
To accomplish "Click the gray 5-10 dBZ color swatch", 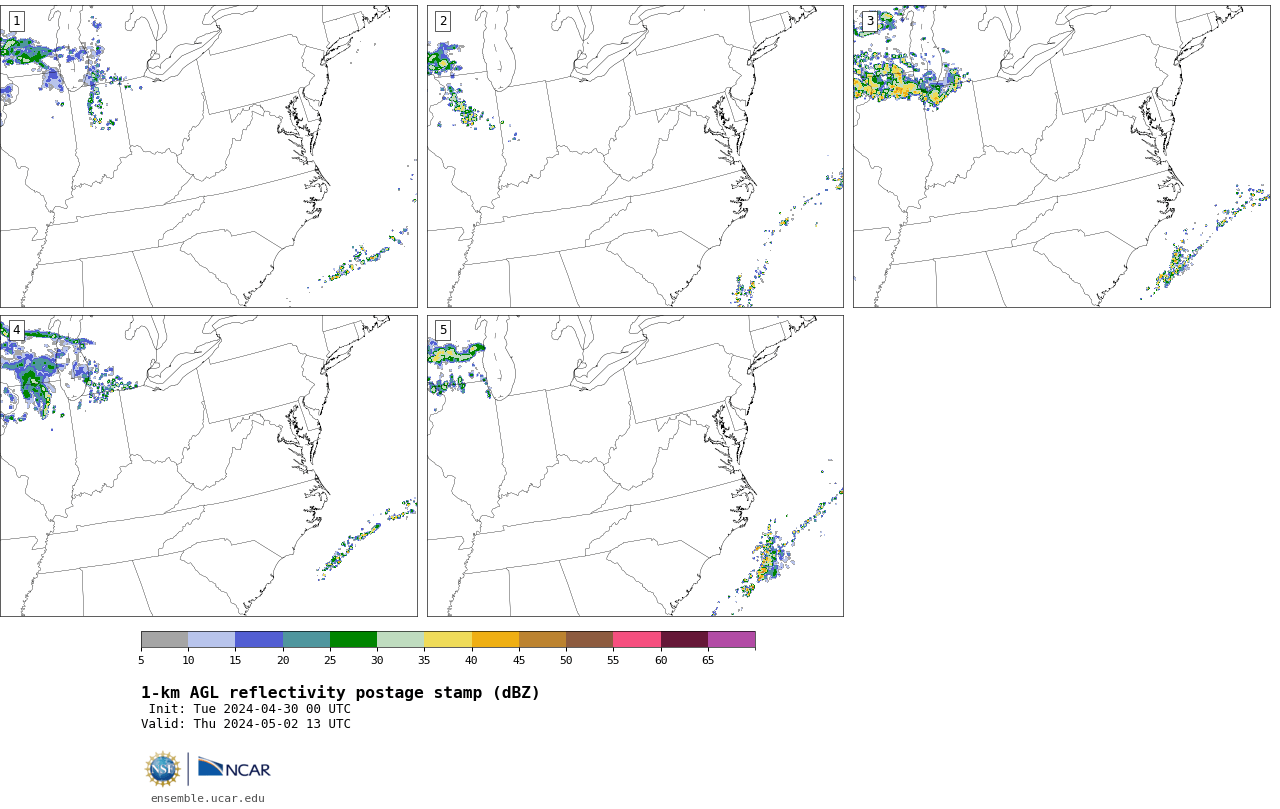I will [x=164, y=640].
